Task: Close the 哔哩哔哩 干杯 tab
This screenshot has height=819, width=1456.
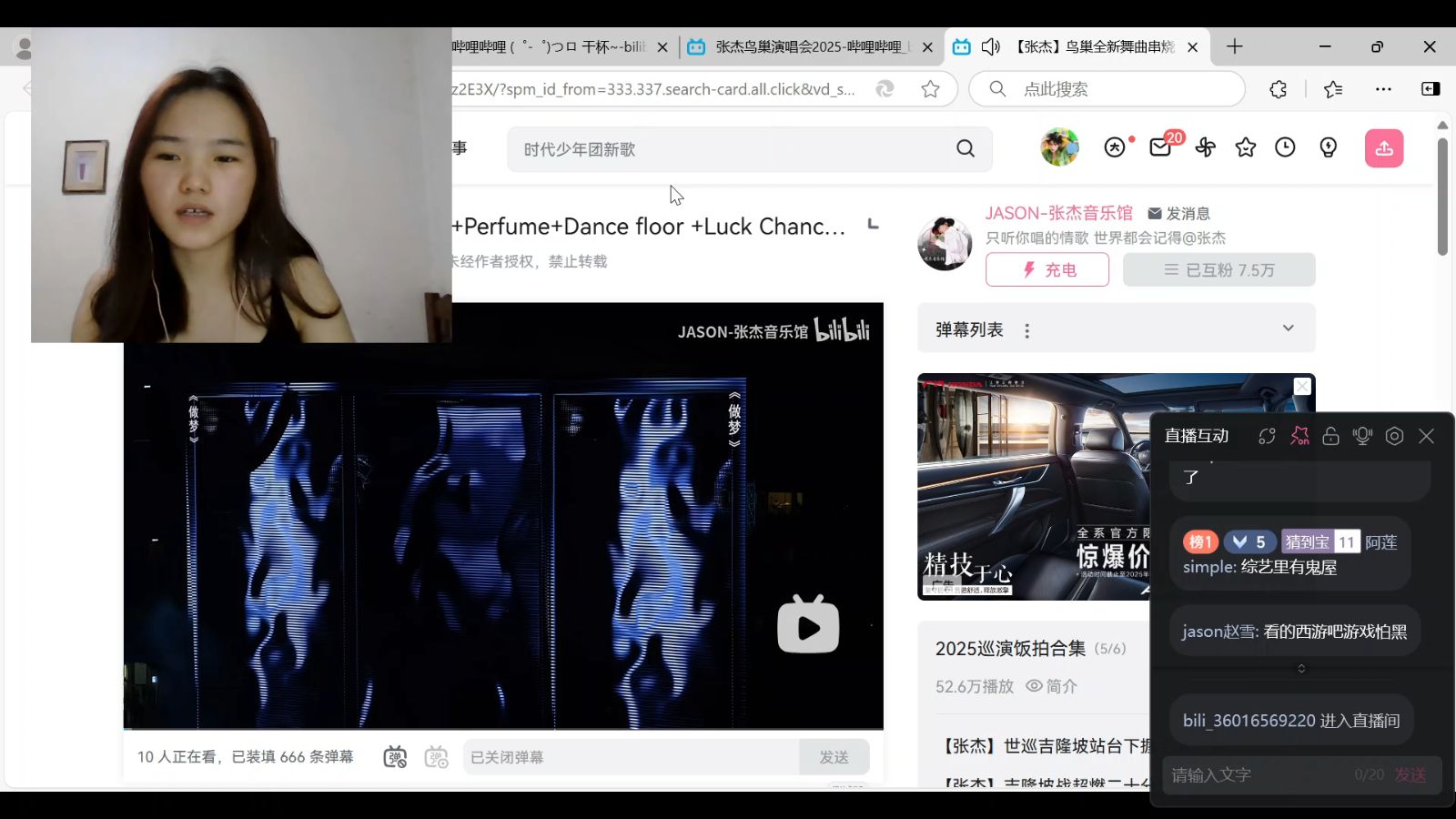Action: click(662, 47)
